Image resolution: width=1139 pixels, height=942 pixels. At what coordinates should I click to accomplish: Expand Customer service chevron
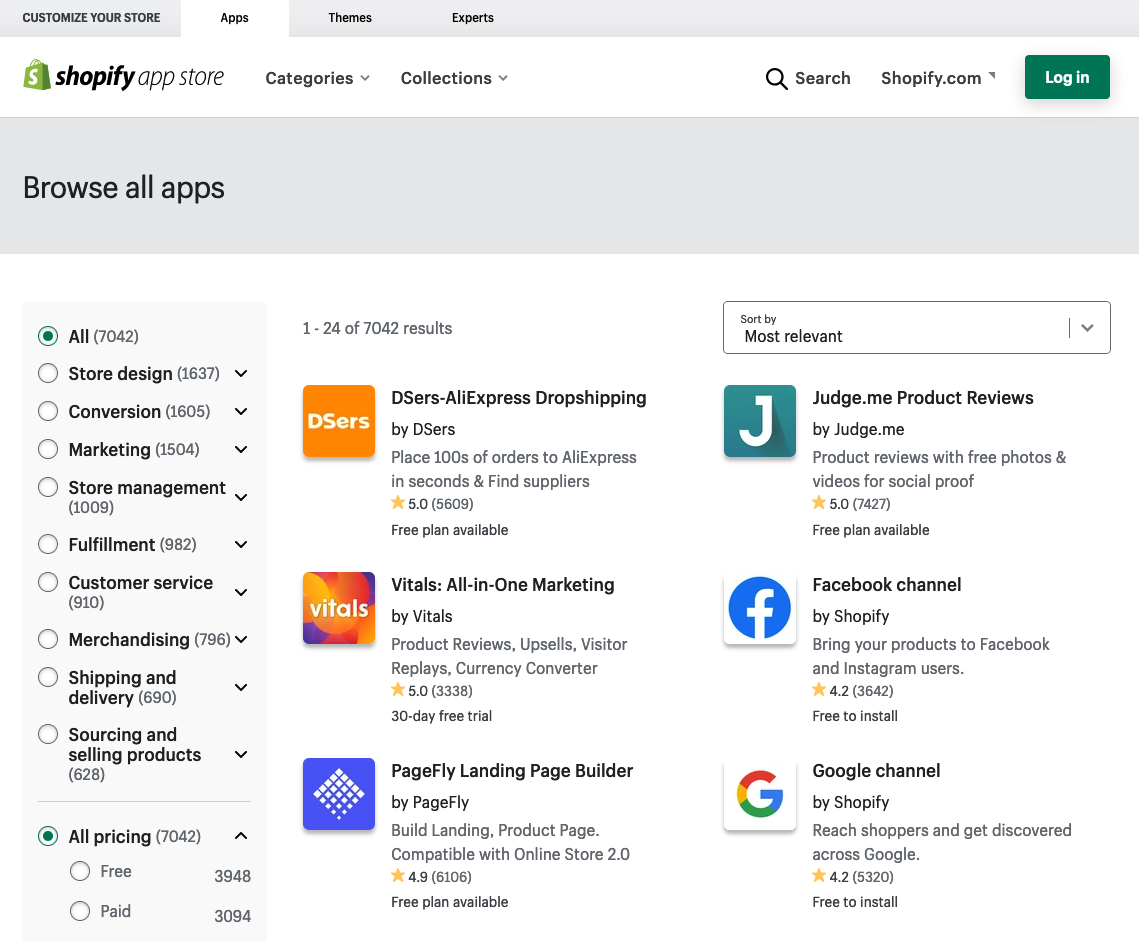[241, 592]
